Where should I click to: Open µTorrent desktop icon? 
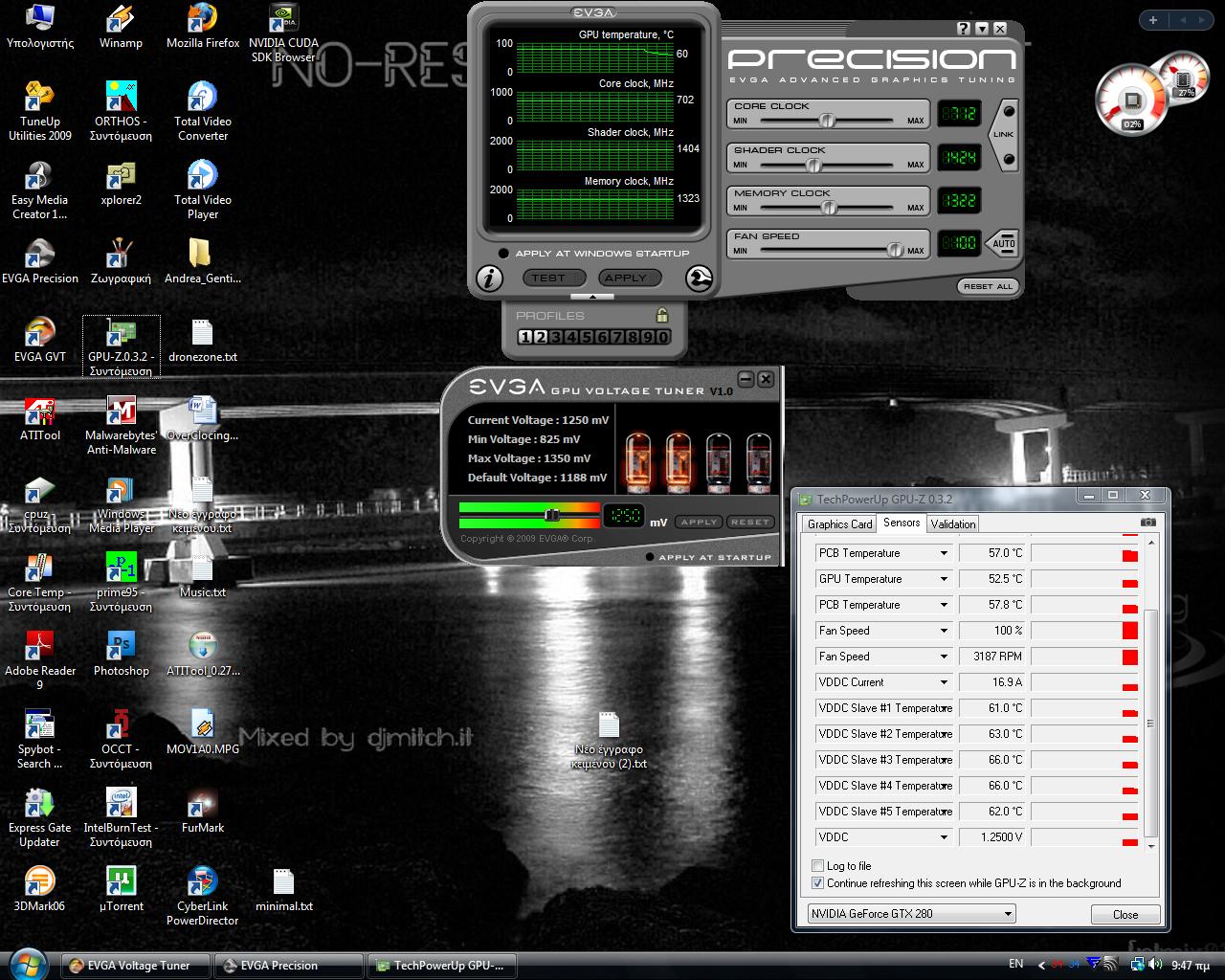click(x=121, y=890)
